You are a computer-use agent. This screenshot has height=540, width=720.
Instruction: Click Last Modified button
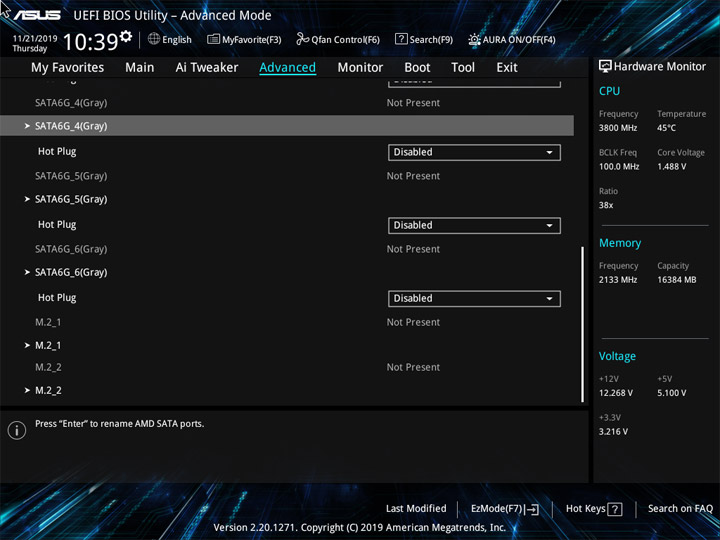tap(416, 508)
